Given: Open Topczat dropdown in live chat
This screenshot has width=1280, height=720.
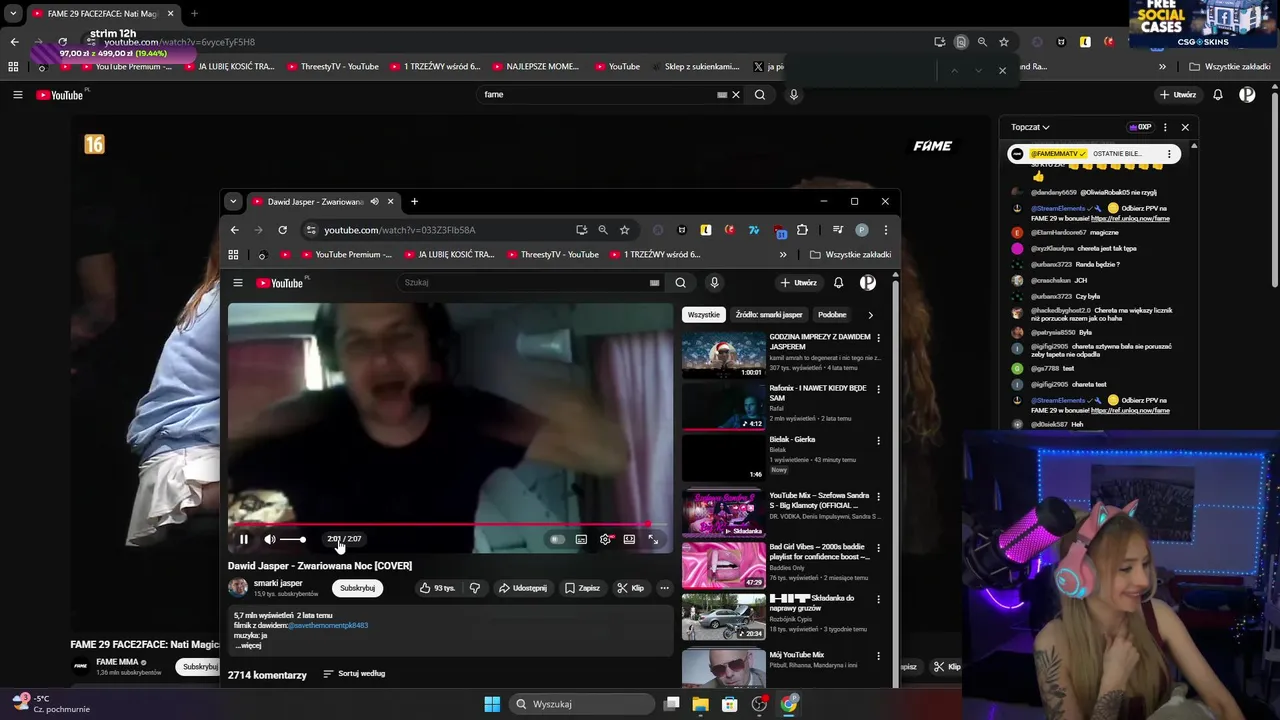Looking at the screenshot, I should pos(1030,127).
